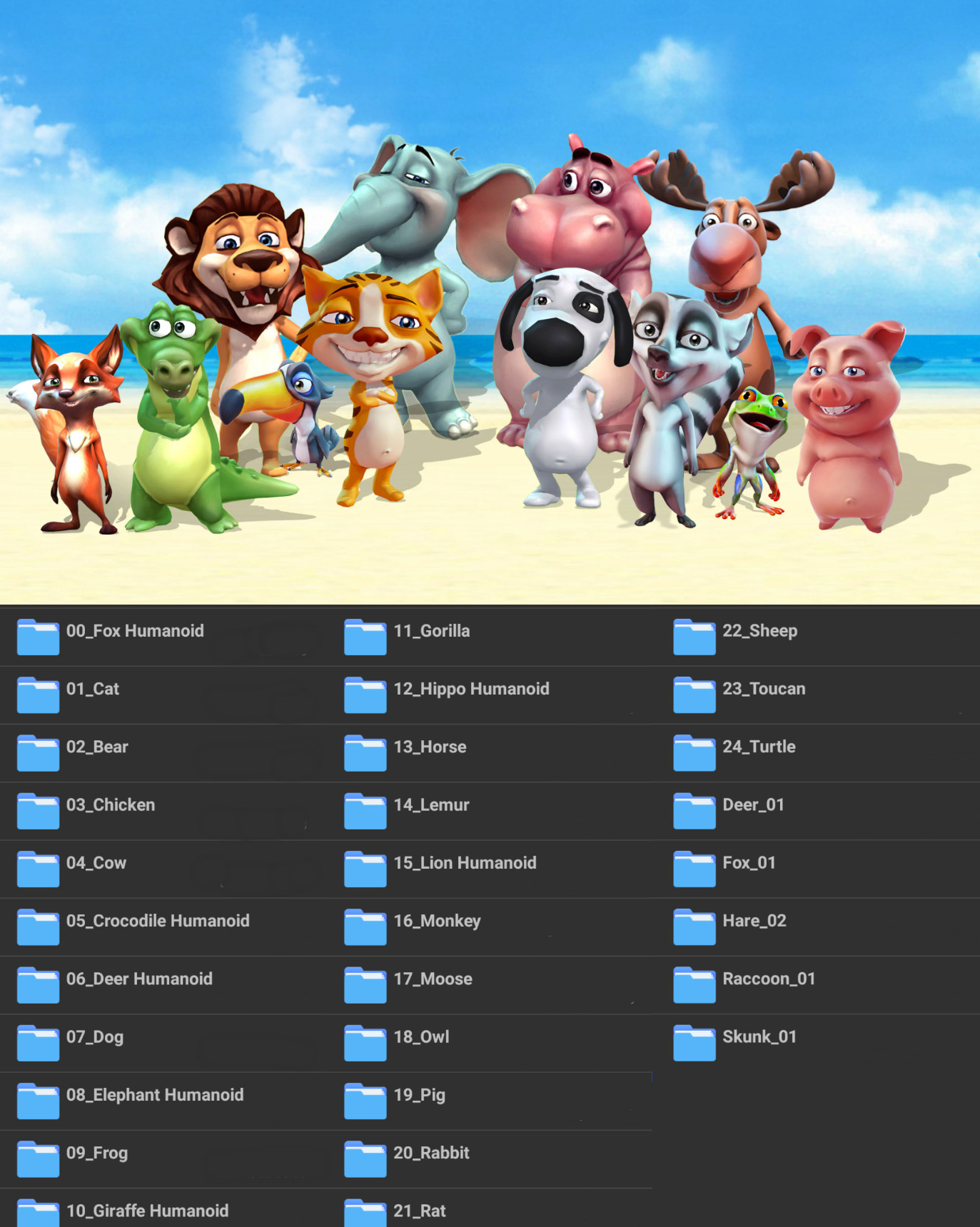Select the 15_Lion Humanoid label

click(x=465, y=863)
